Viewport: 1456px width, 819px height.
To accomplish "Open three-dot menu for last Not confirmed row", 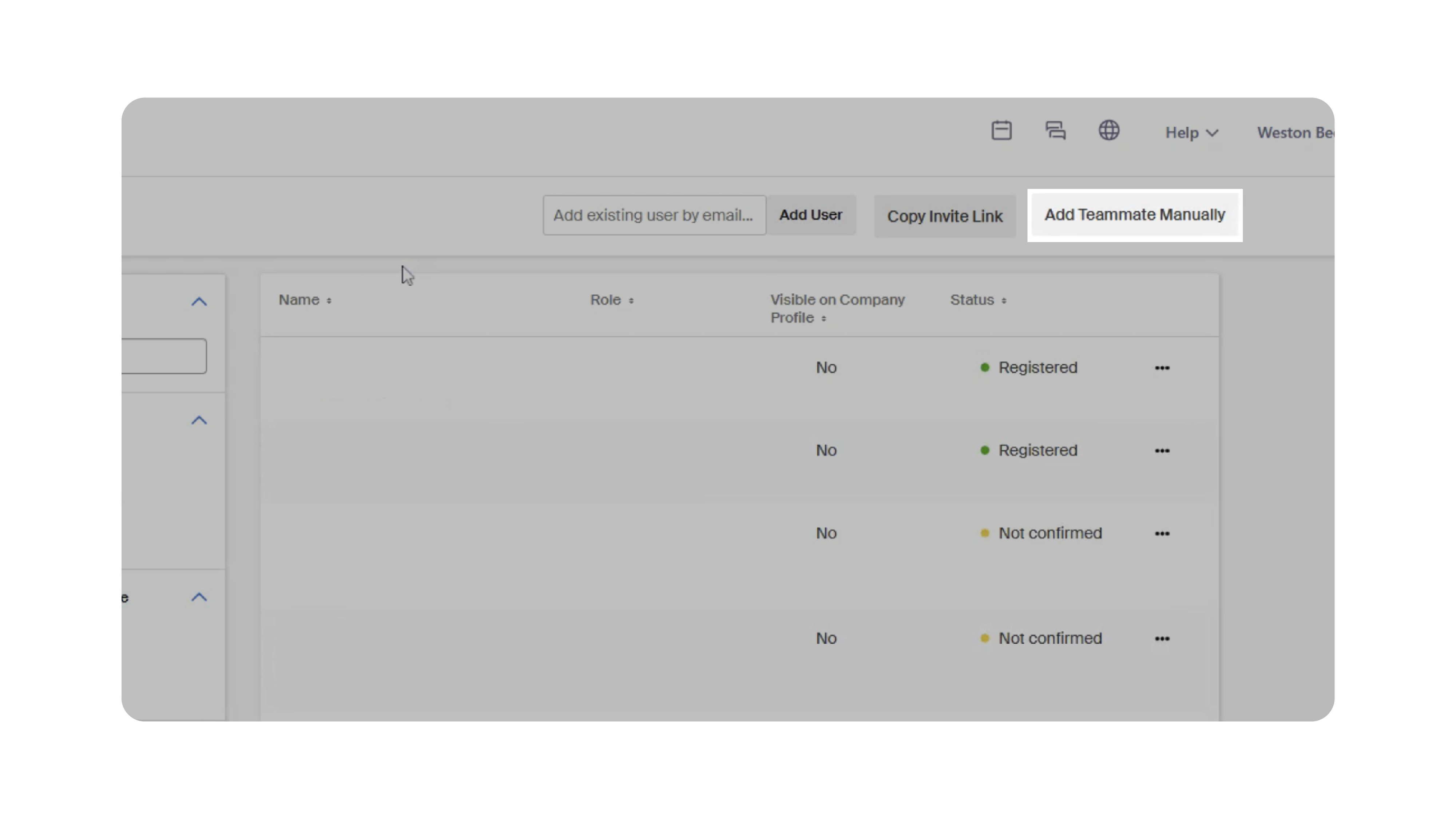I will [x=1162, y=639].
